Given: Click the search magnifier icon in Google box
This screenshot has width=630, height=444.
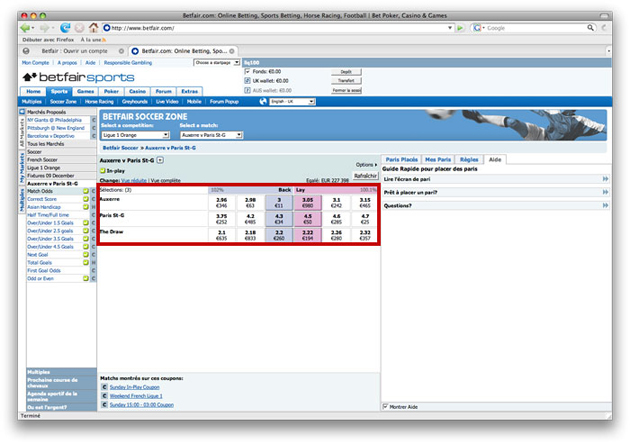Looking at the screenshot, I should point(590,28).
